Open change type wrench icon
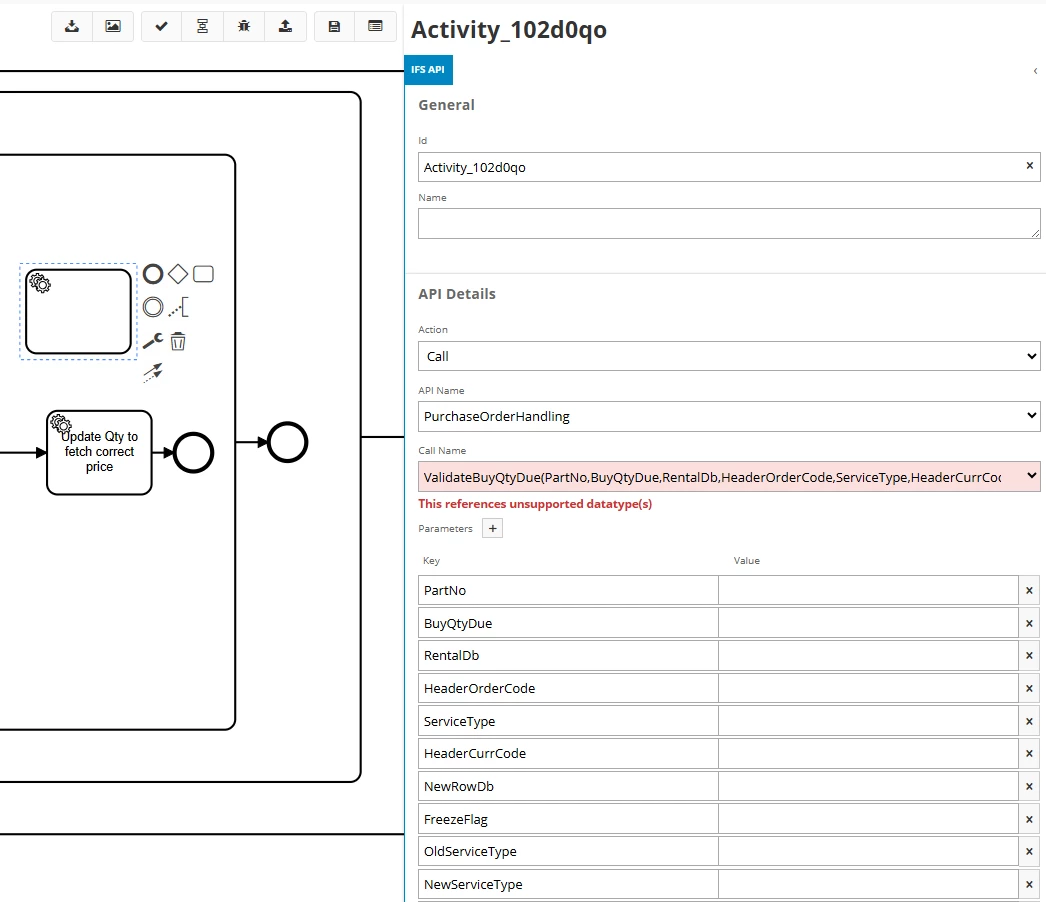1046x902 pixels. (x=153, y=341)
